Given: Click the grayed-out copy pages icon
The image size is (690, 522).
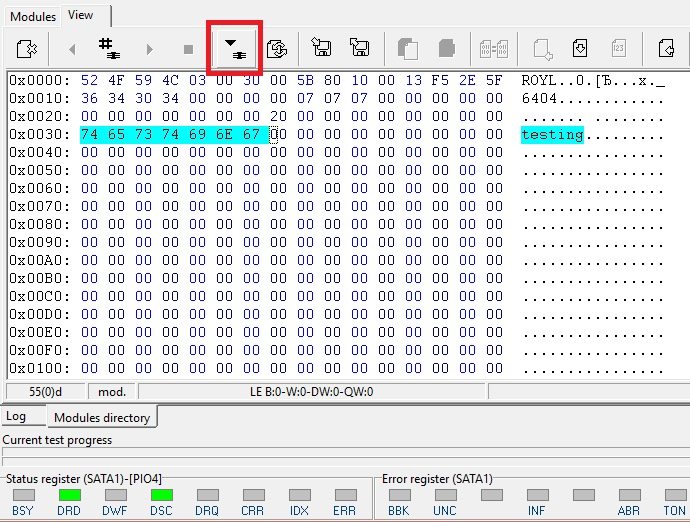Looking at the screenshot, I should (x=407, y=48).
